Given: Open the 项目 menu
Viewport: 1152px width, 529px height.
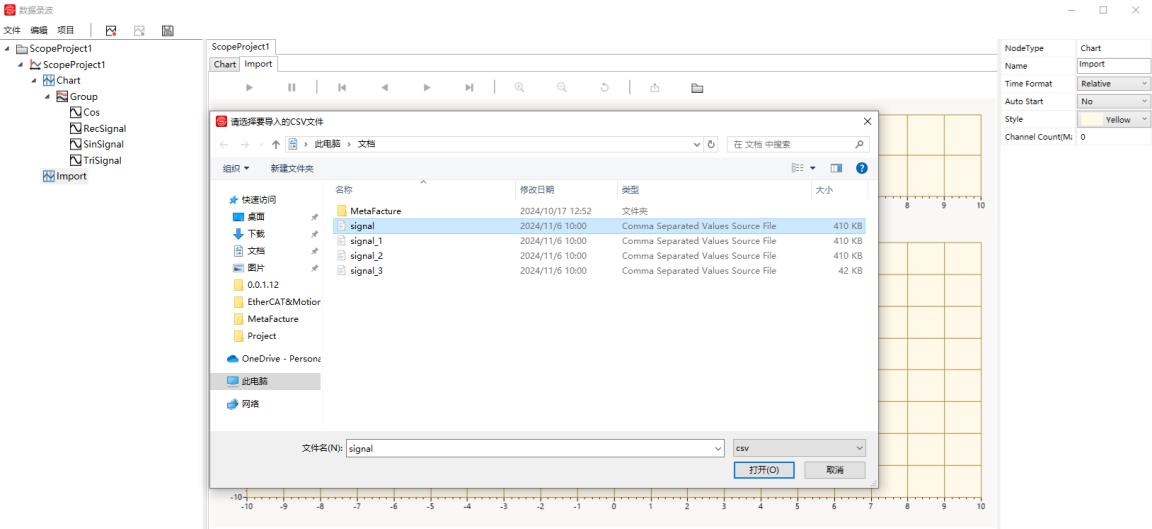Looking at the screenshot, I should (x=66, y=30).
